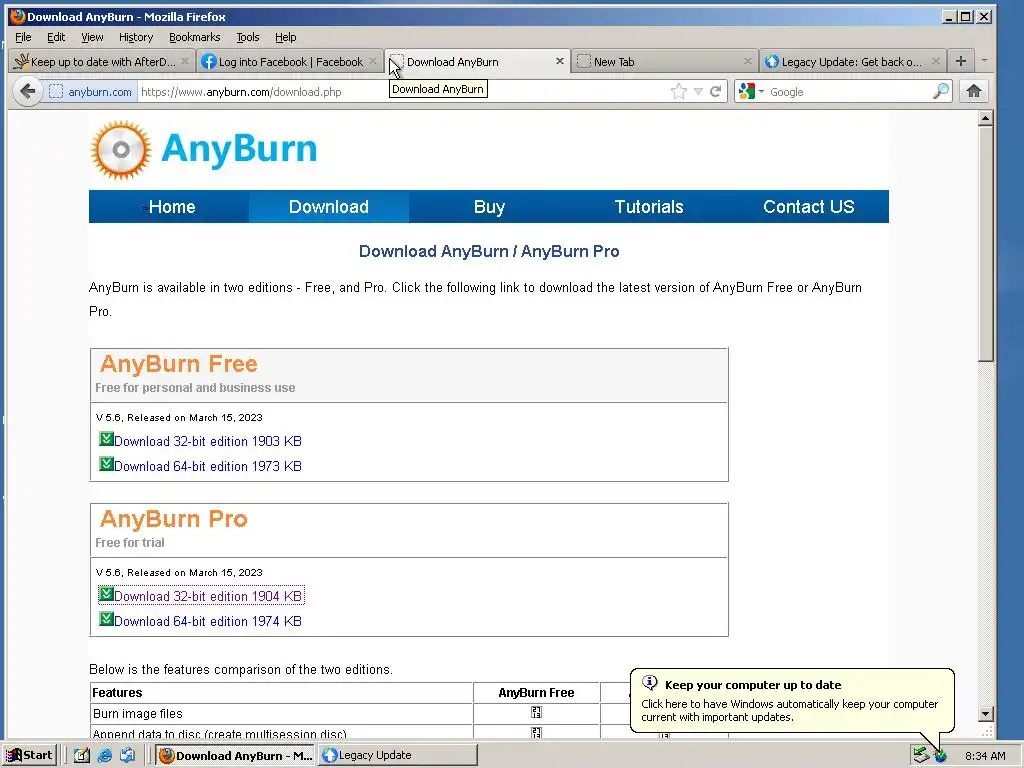
Task: Click the Firefox back arrow button
Action: pyautogui.click(x=27, y=91)
